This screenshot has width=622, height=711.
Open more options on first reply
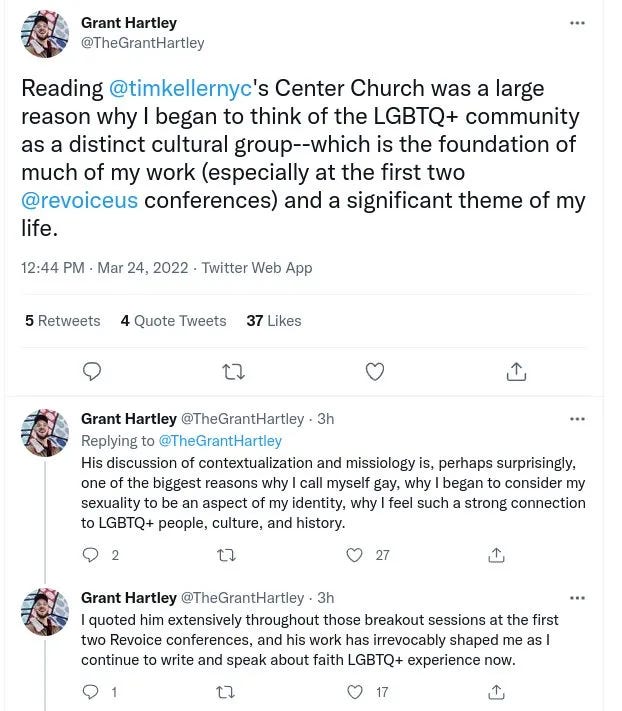click(577, 419)
